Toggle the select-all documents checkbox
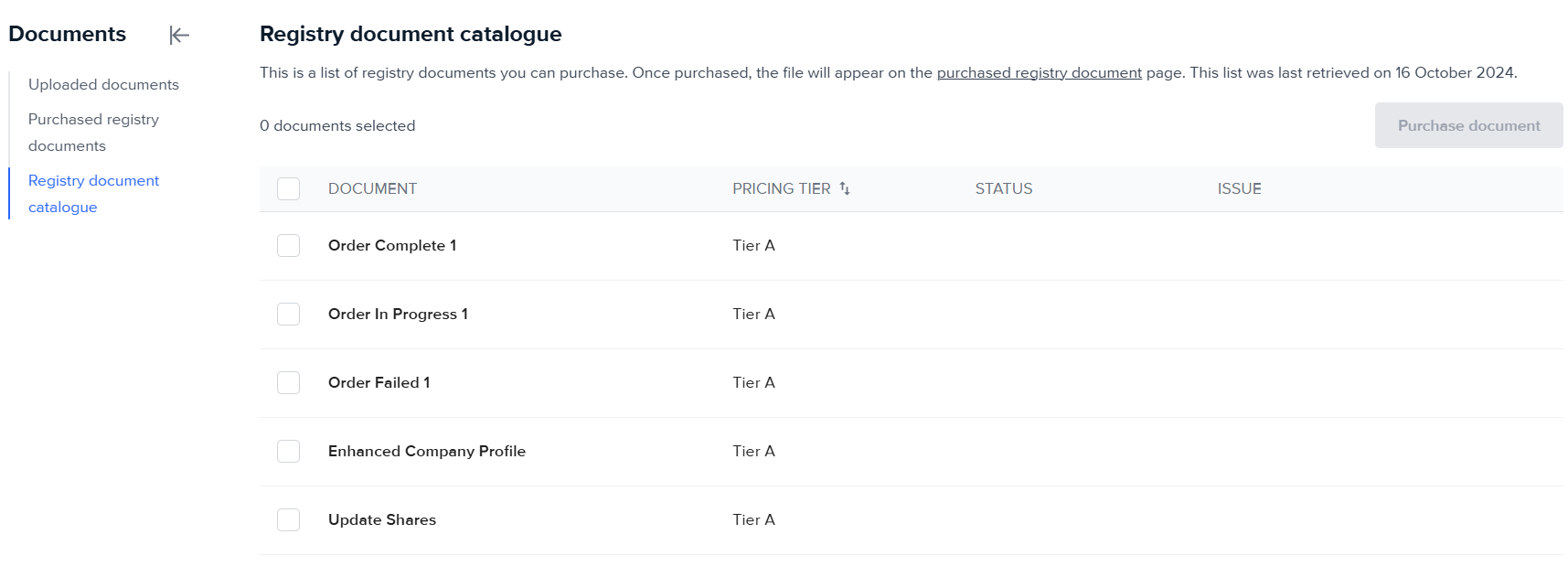 [x=289, y=189]
